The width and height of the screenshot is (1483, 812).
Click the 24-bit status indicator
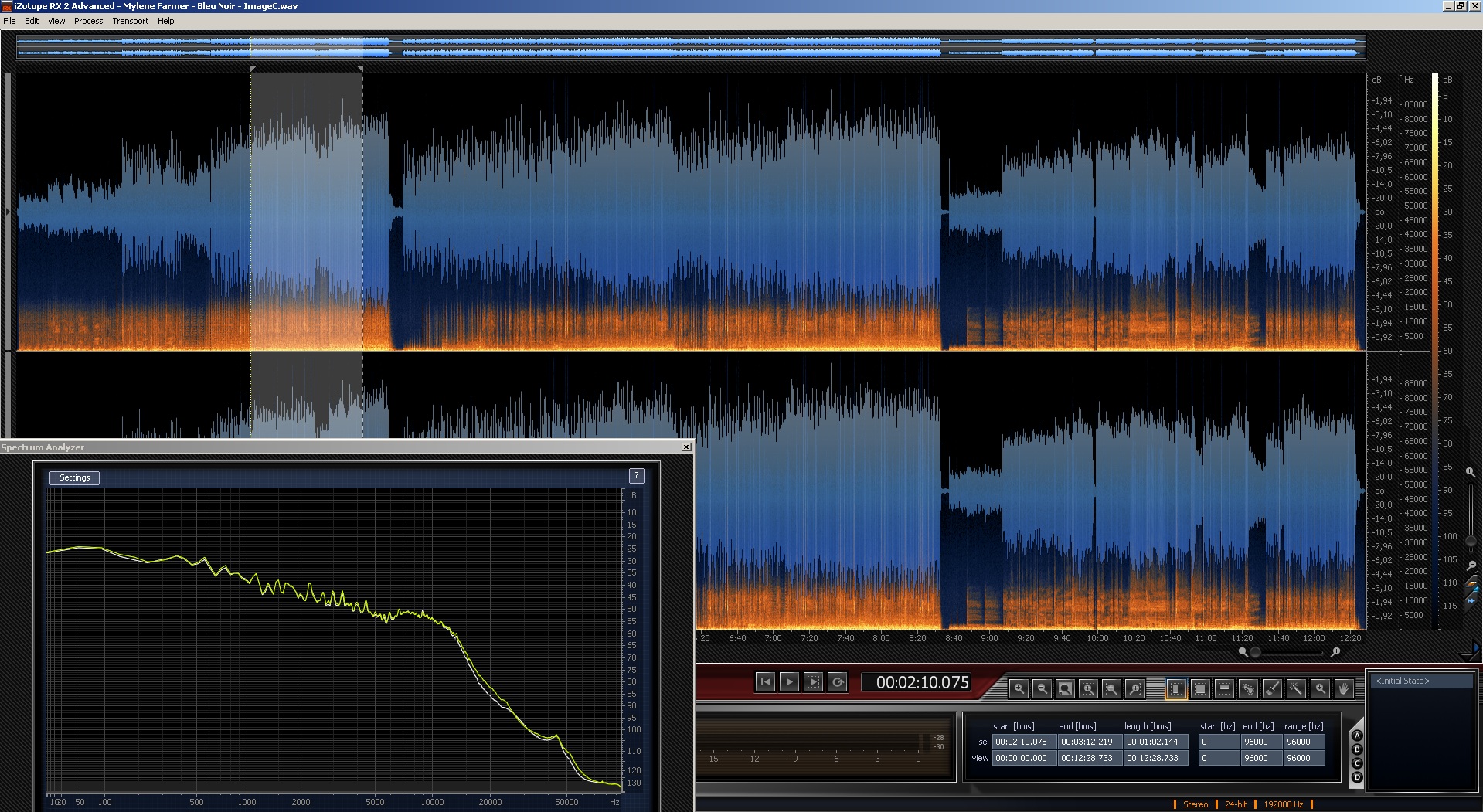pyautogui.click(x=1236, y=804)
